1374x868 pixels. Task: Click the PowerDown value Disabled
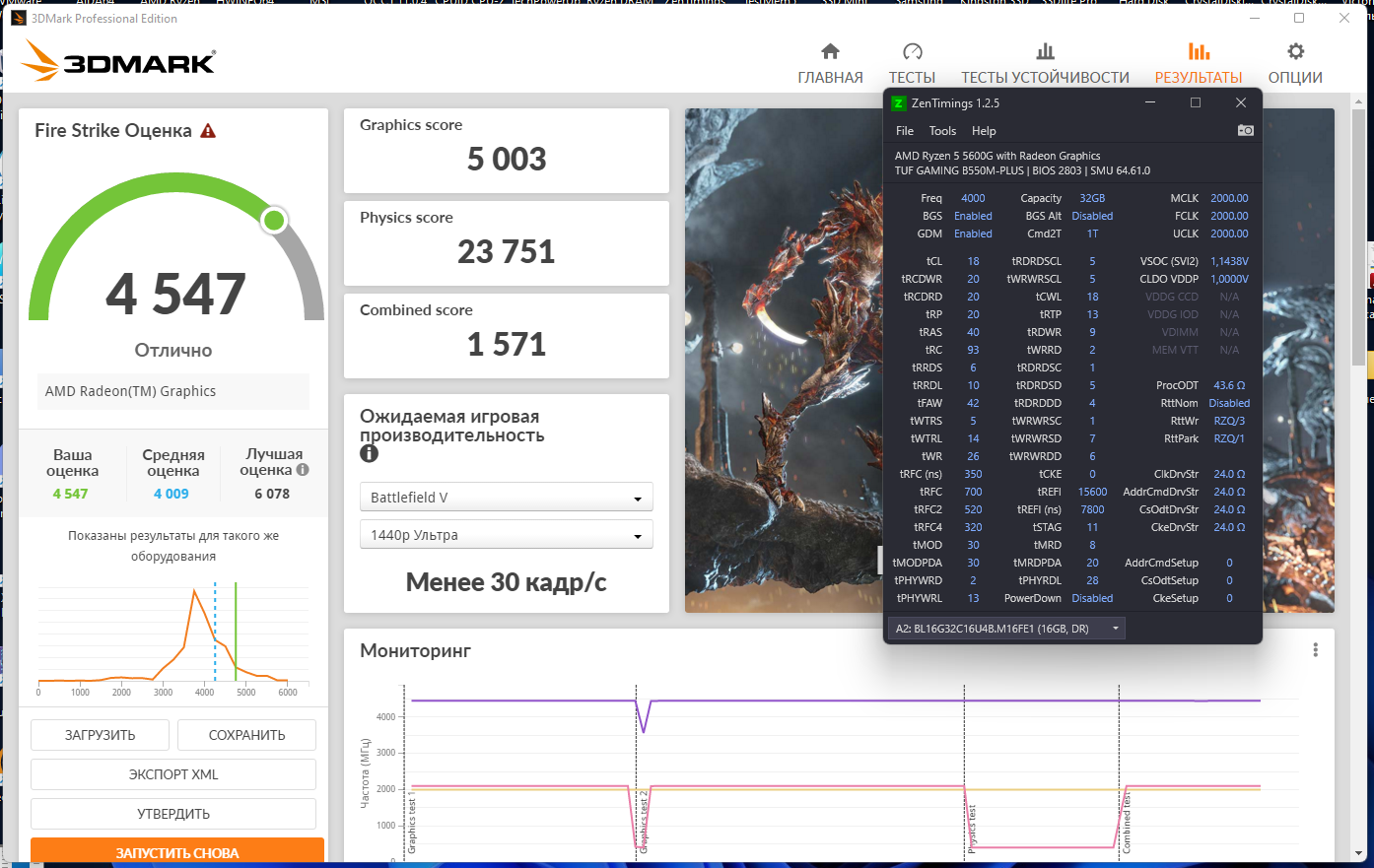click(x=1092, y=598)
